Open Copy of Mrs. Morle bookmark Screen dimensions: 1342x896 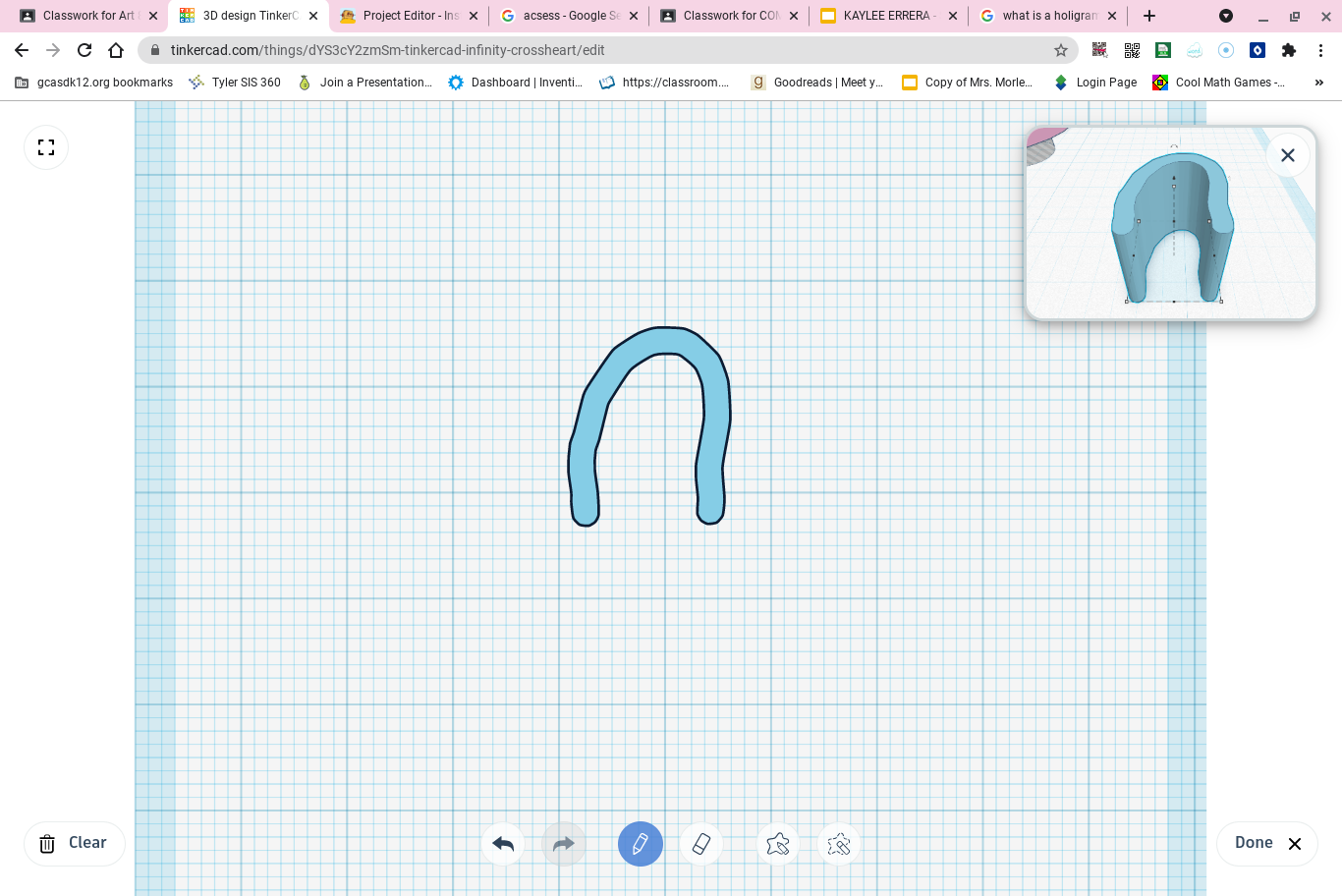(x=968, y=83)
